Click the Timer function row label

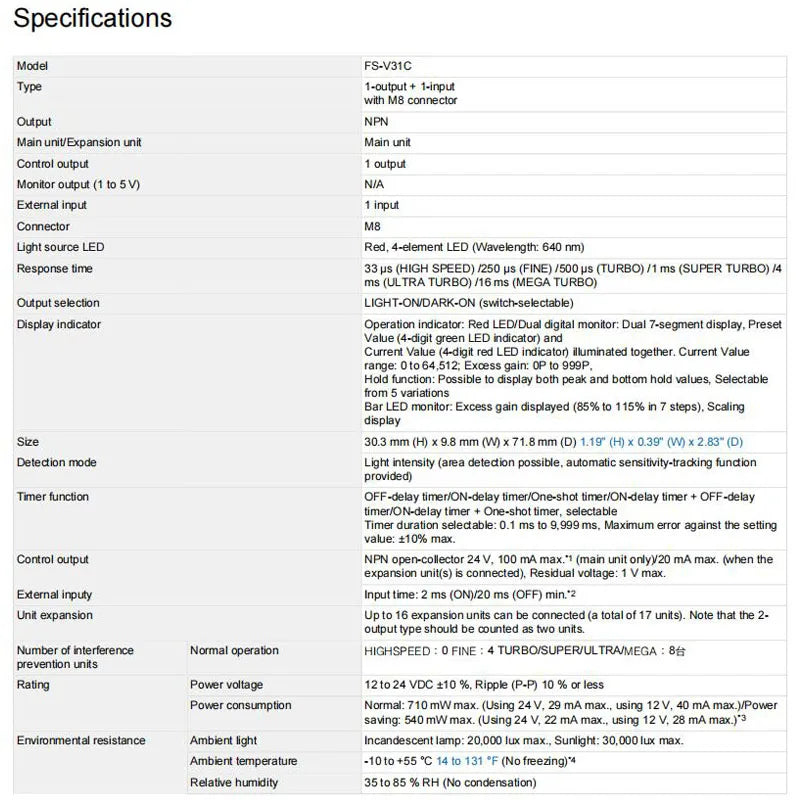[53, 496]
